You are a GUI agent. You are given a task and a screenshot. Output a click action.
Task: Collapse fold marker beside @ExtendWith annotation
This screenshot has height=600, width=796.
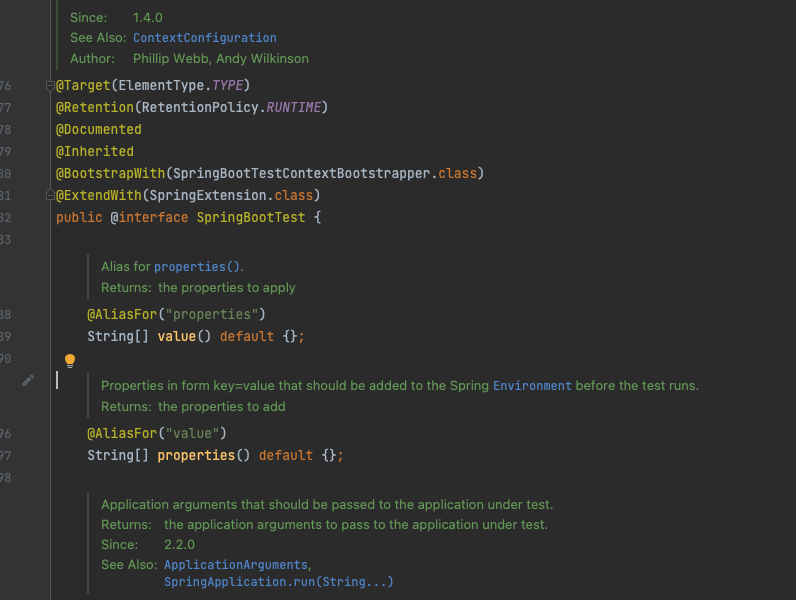click(50, 195)
